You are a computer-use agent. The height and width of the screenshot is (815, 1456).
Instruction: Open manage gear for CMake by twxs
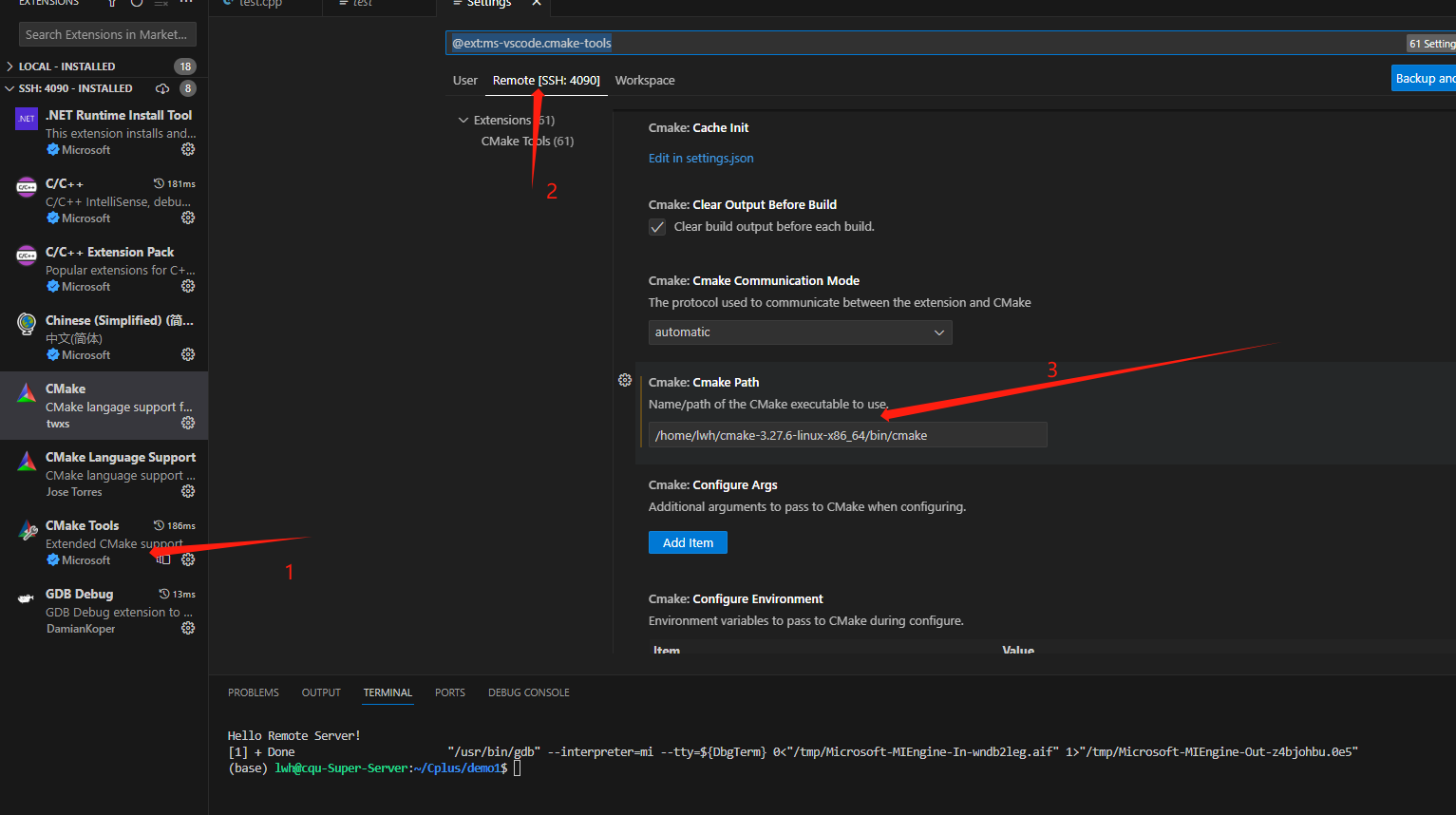click(188, 423)
